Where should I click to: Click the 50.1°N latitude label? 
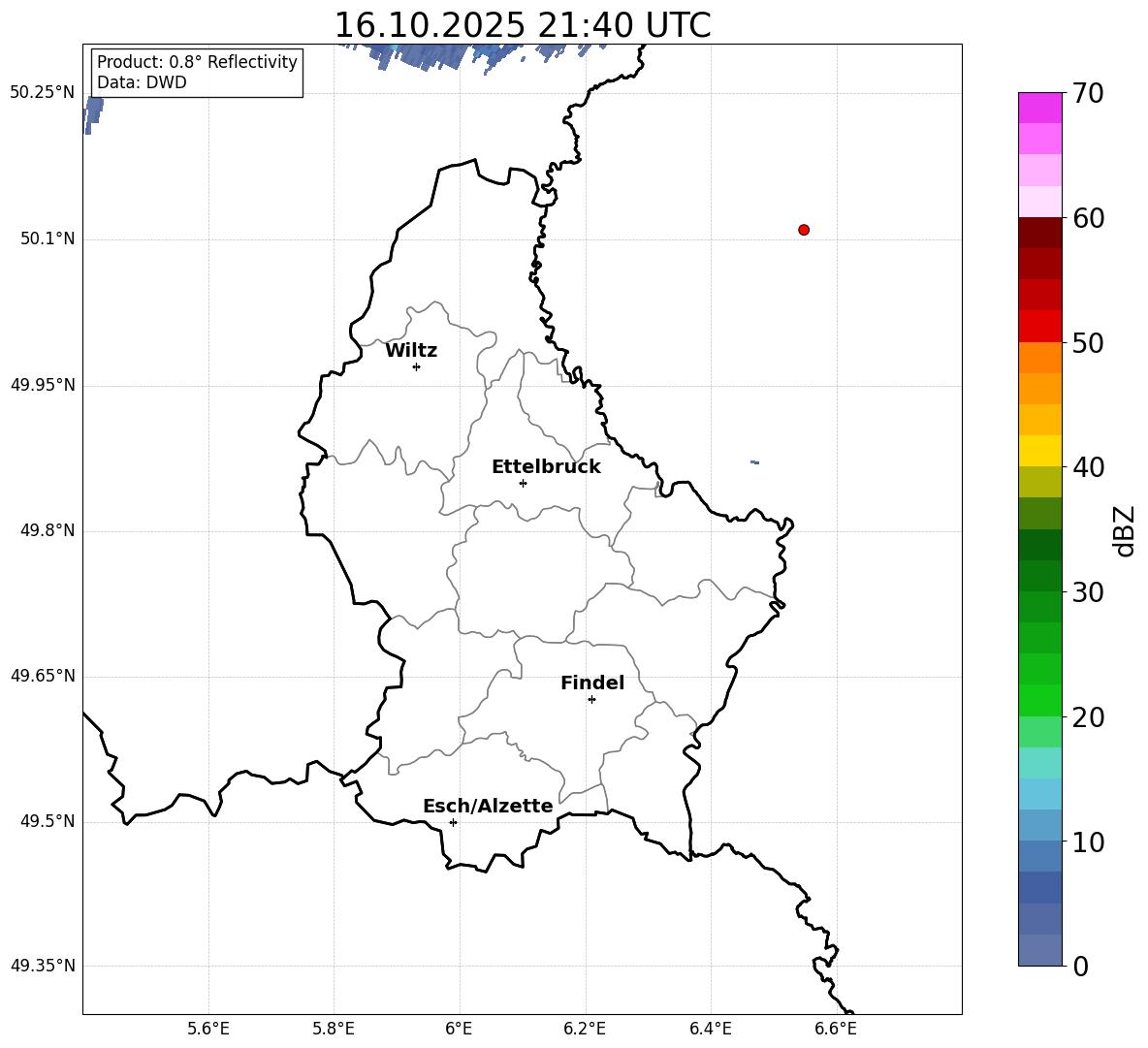click(48, 239)
